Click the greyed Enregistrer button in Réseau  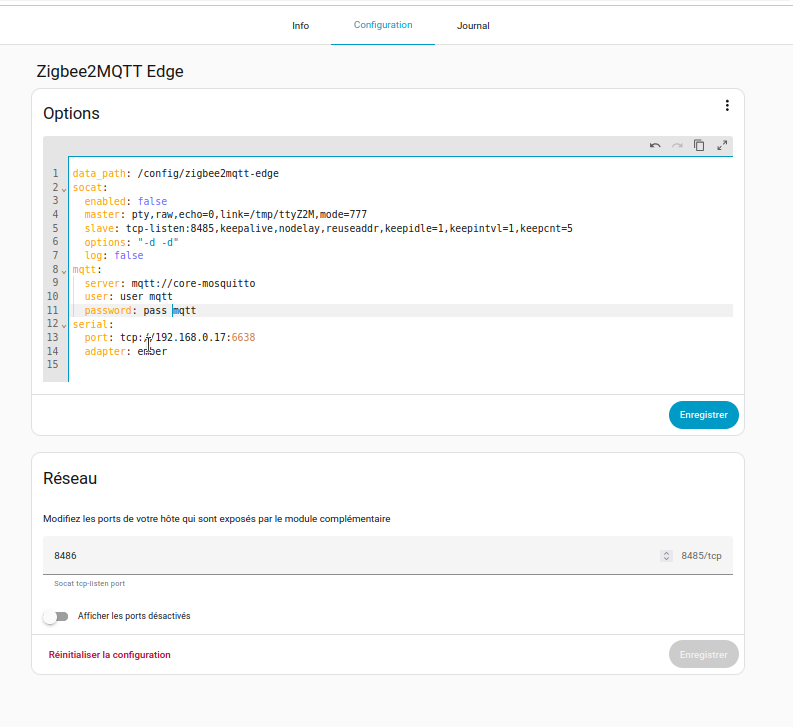703,654
